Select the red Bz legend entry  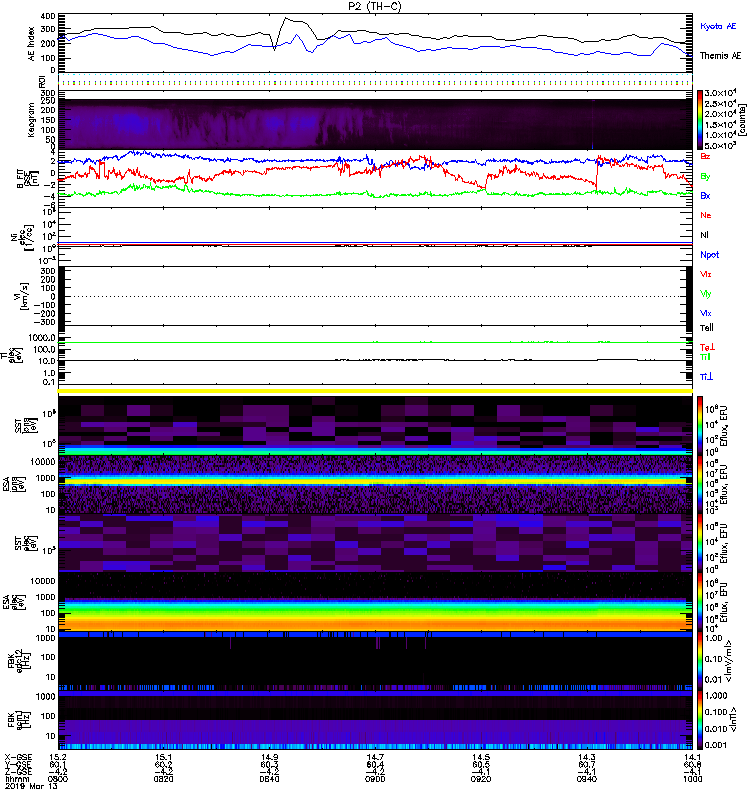pyautogui.click(x=706, y=156)
